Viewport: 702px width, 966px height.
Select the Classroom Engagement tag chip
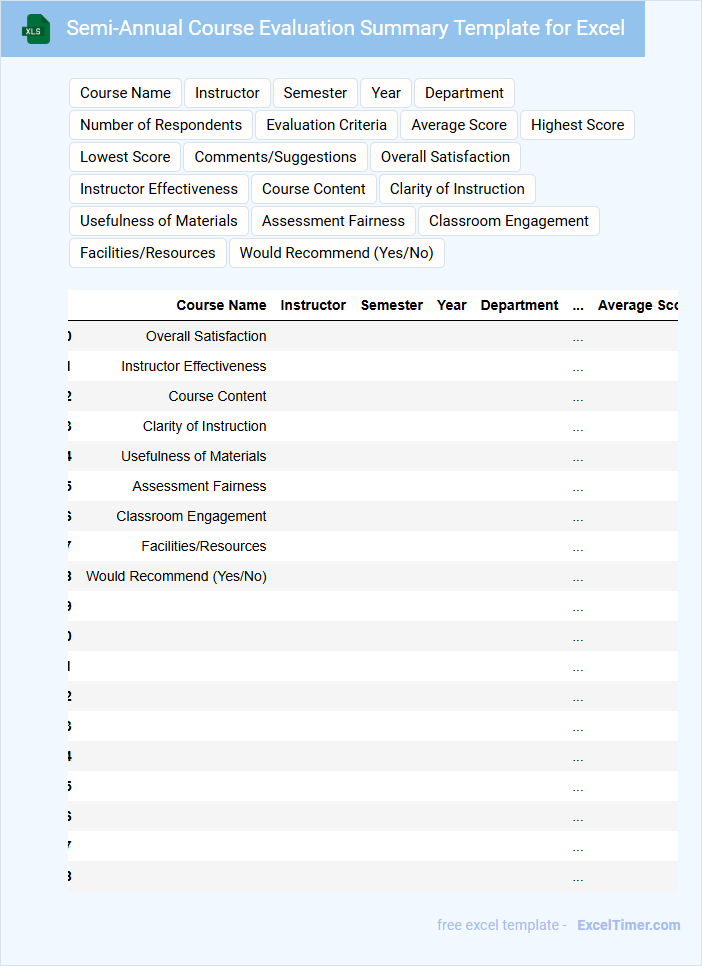pyautogui.click(x=508, y=221)
